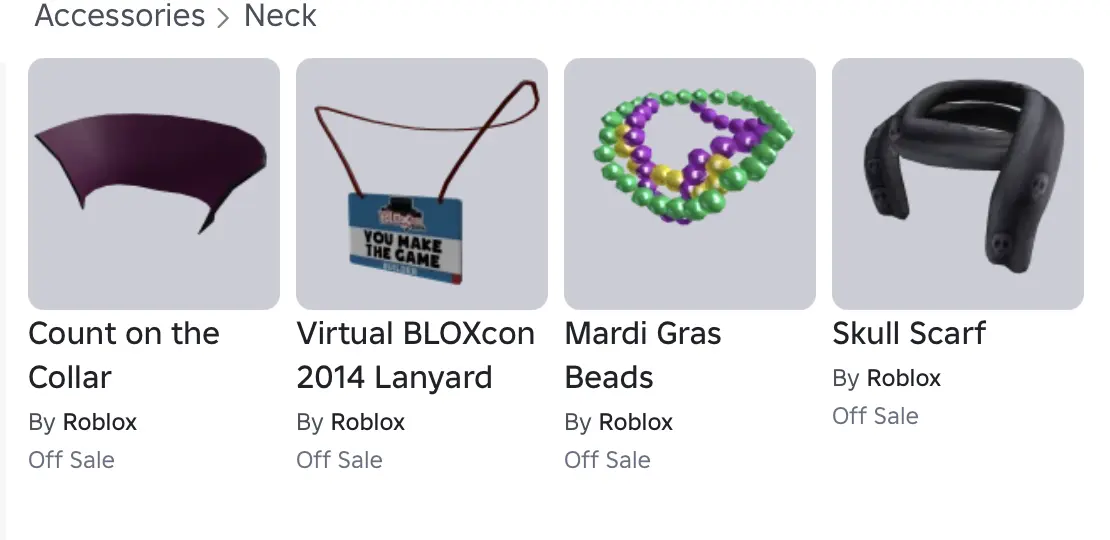The height and width of the screenshot is (540, 1110).
Task: Click the breadcrumb chevron between Accessories and Neck
Action: 224,18
